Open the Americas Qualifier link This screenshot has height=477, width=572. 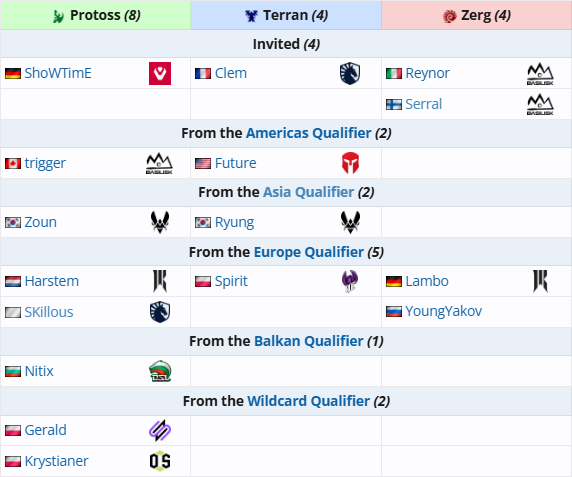click(x=309, y=133)
